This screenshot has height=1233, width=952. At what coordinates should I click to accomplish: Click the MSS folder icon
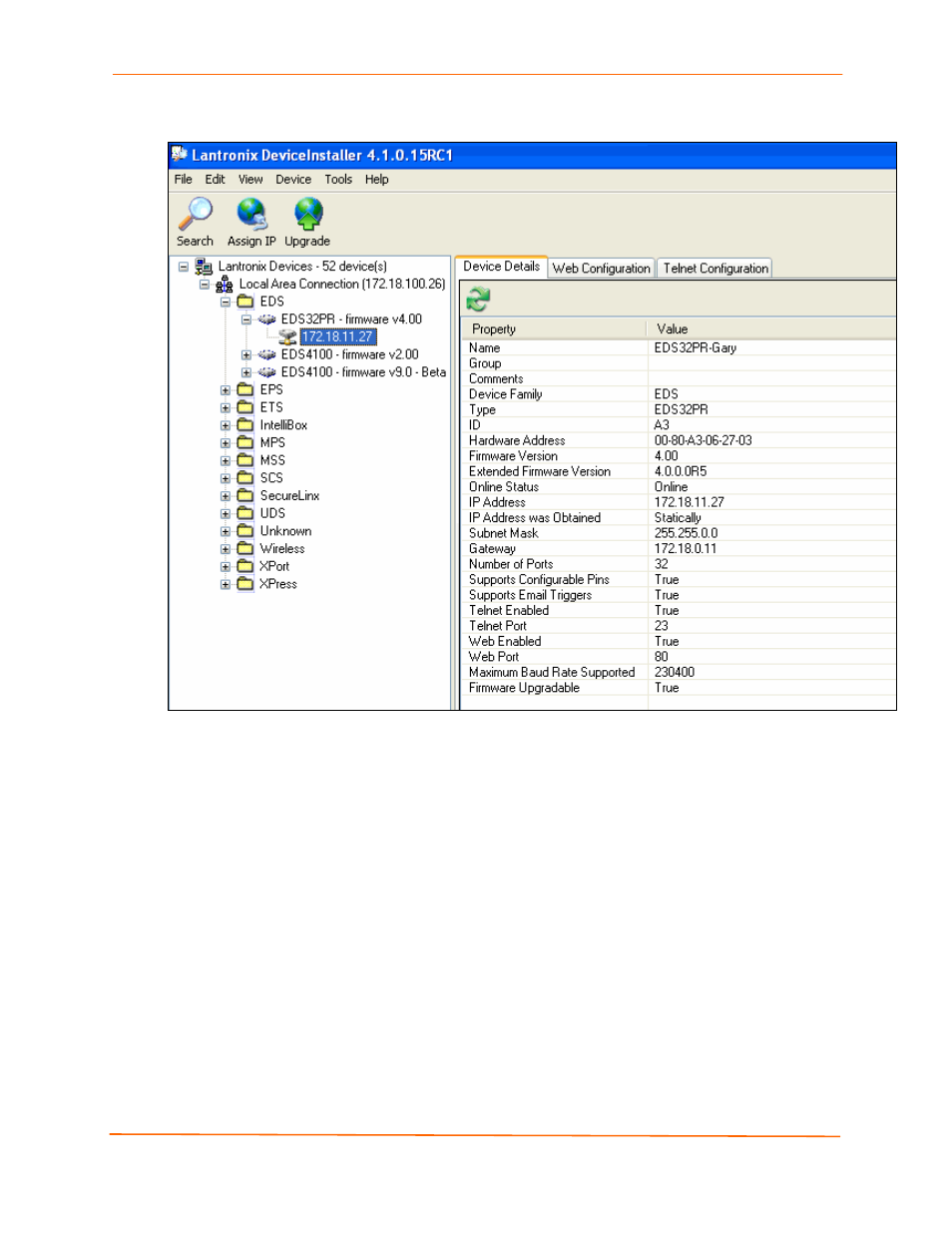pyautogui.click(x=245, y=460)
